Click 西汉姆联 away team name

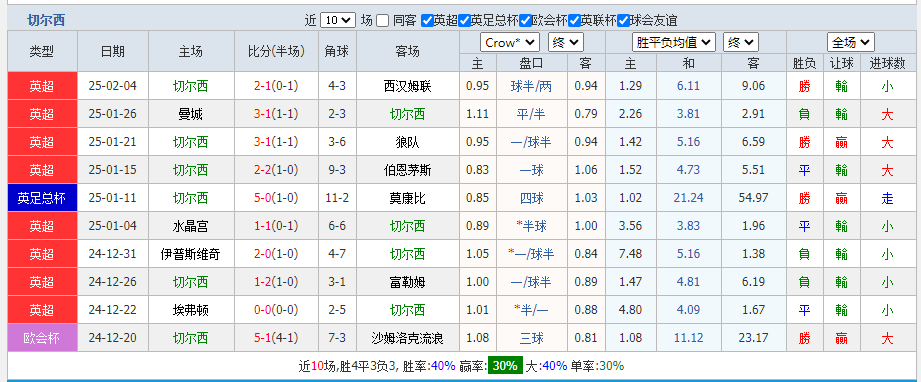pos(408,86)
